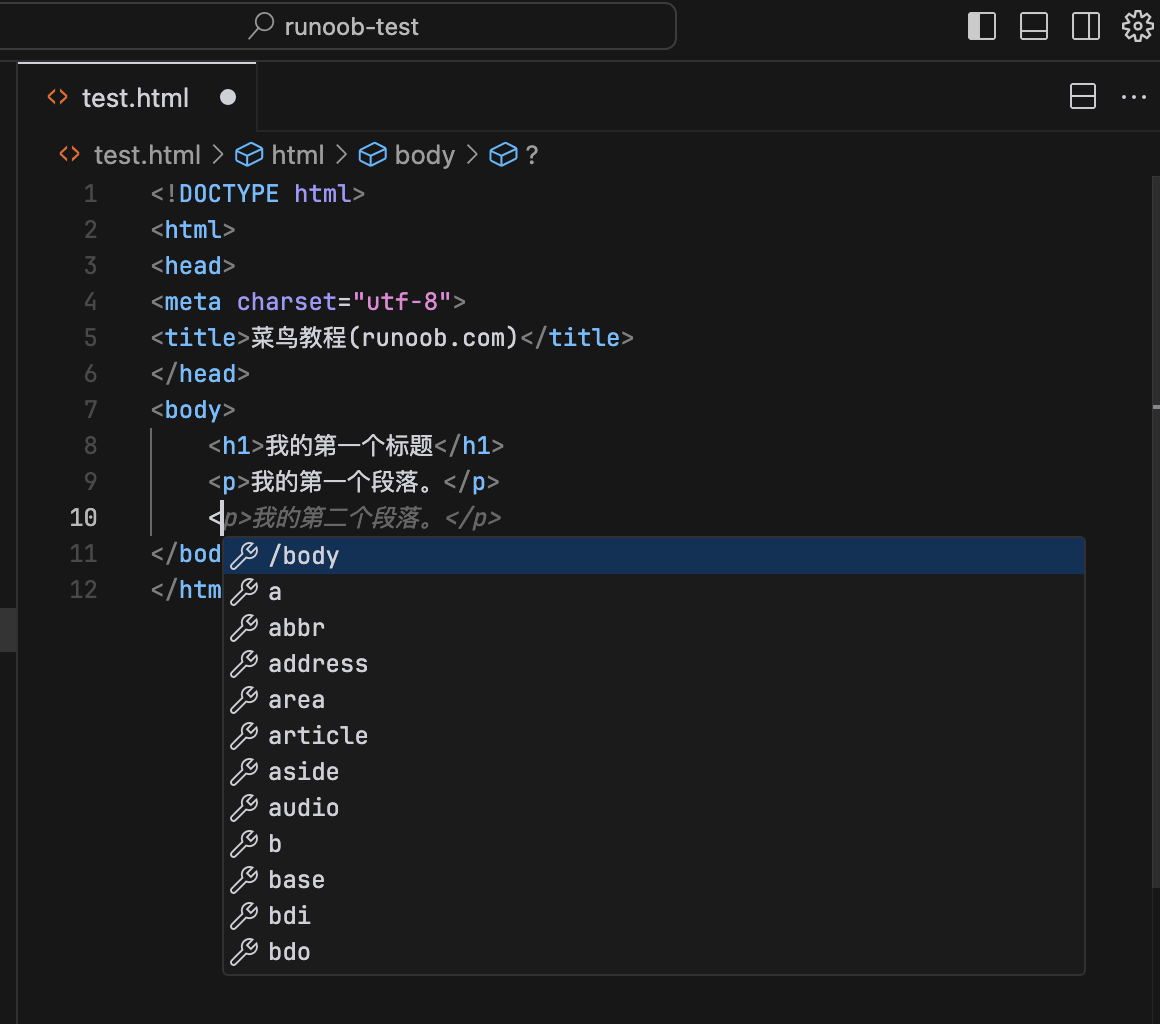Click the split editor icon
The height and width of the screenshot is (1024, 1160).
tap(1083, 97)
